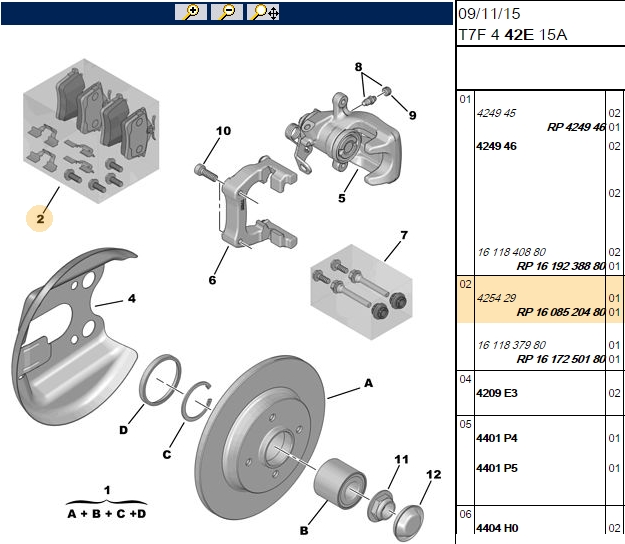Select row index 06 in parts table
The image size is (625, 544).
point(465,514)
